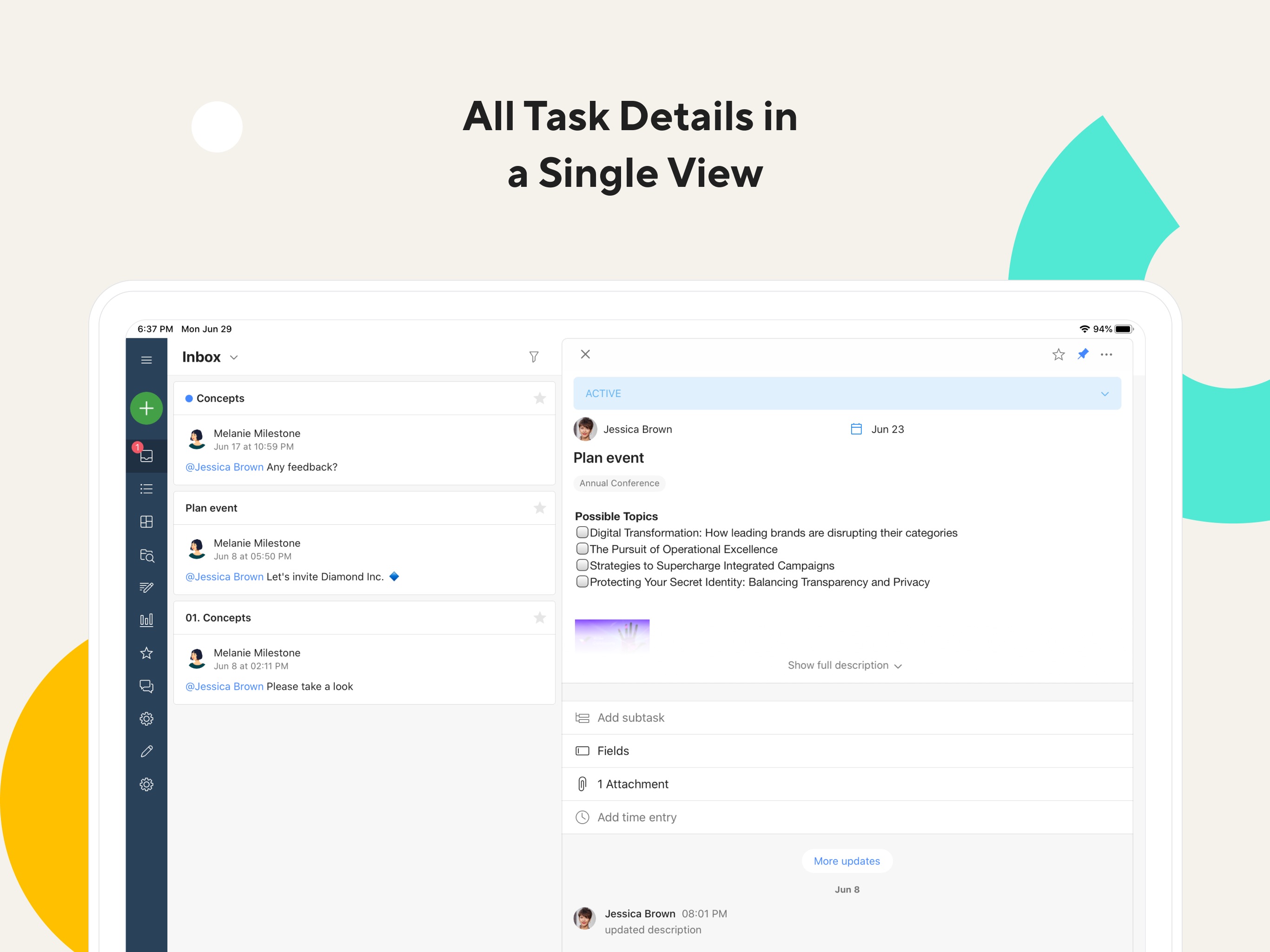Image resolution: width=1270 pixels, height=952 pixels.
Task: Click @Jessica Brown mention in Diamond Inc. message
Action: (x=225, y=576)
